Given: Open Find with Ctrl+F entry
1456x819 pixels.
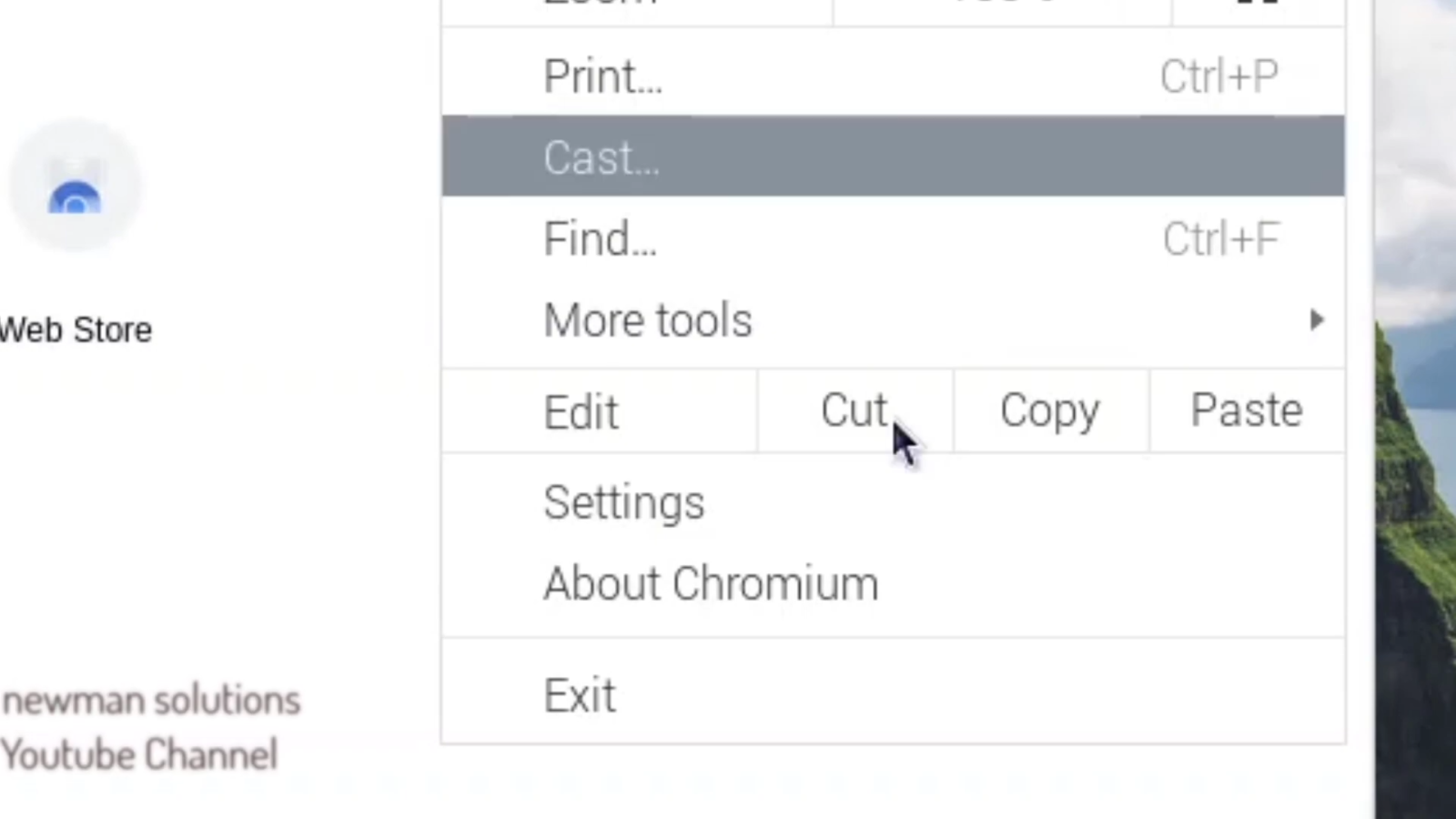Looking at the screenshot, I should (599, 238).
